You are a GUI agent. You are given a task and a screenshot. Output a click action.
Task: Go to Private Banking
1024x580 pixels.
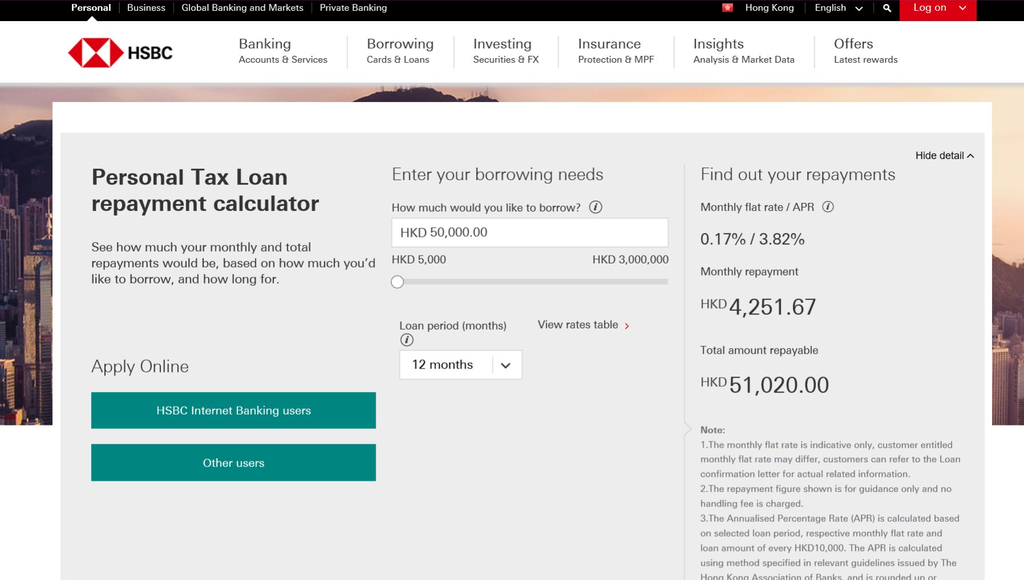[353, 8]
